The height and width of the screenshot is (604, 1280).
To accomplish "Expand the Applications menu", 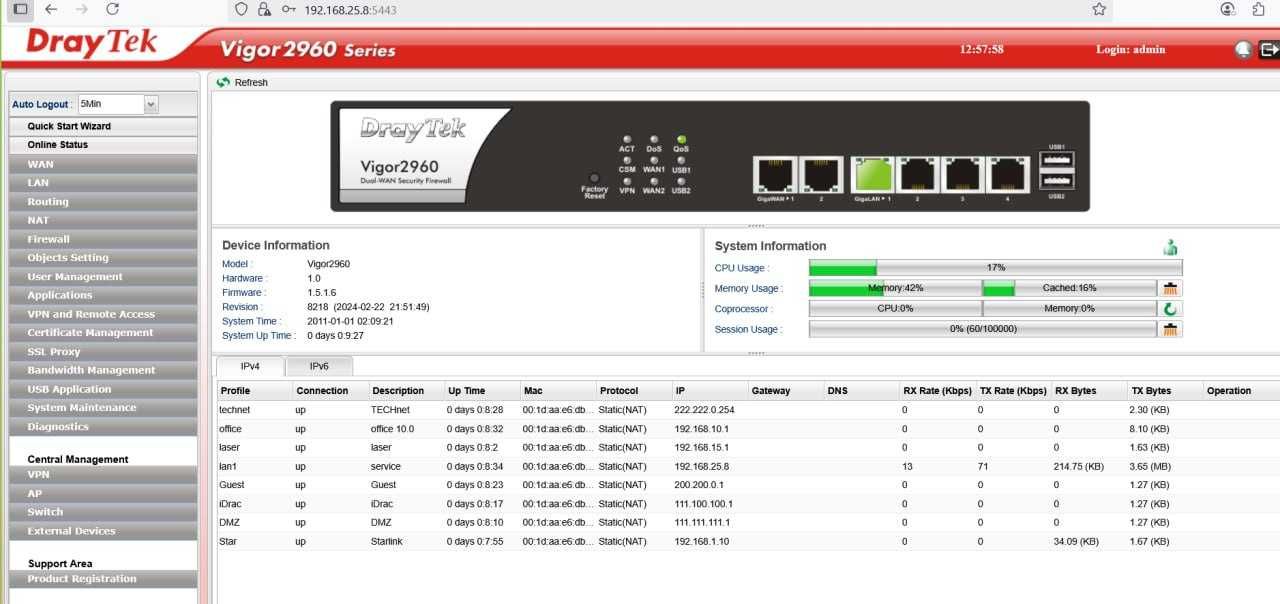I will coord(103,295).
